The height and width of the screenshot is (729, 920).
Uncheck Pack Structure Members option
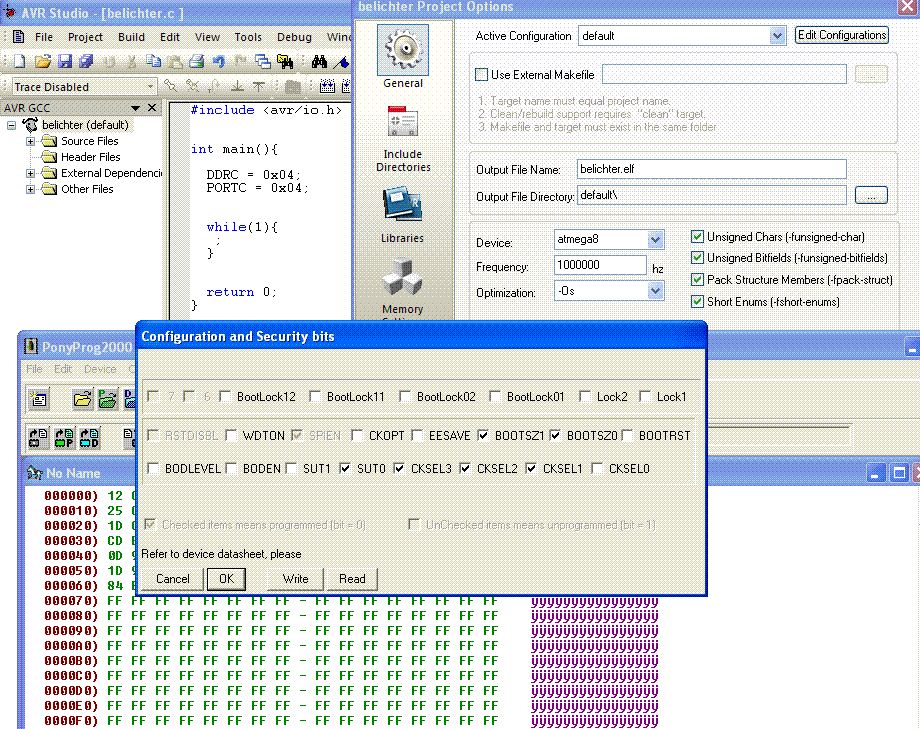point(697,279)
